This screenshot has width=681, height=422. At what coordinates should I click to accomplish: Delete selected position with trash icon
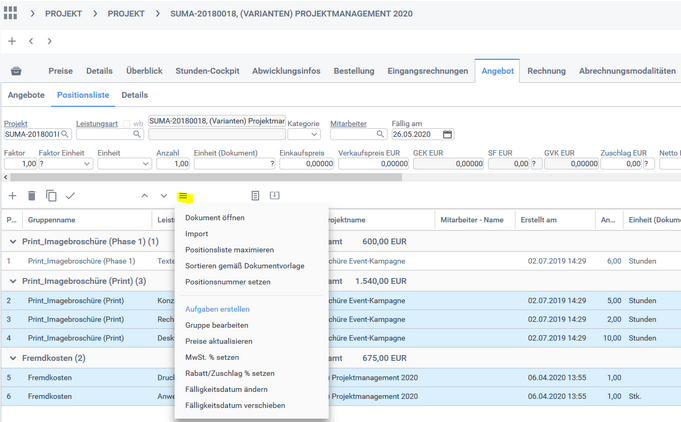(32, 196)
